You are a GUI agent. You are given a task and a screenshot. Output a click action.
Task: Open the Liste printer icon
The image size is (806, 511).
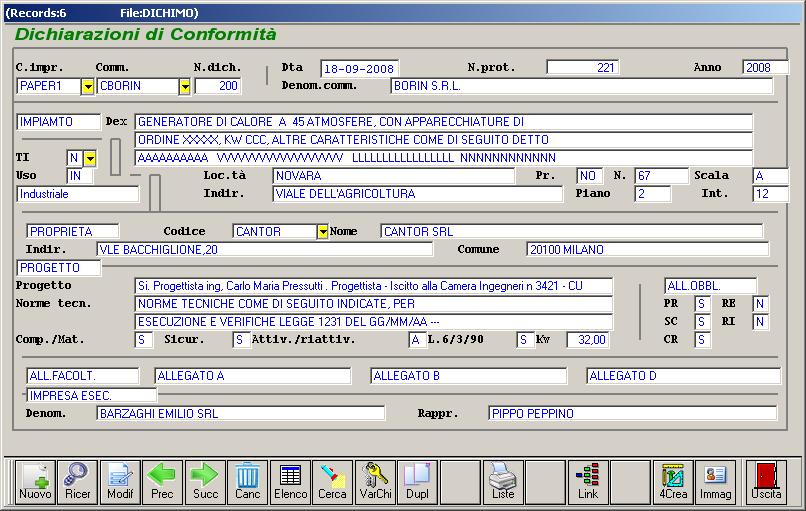pos(503,482)
